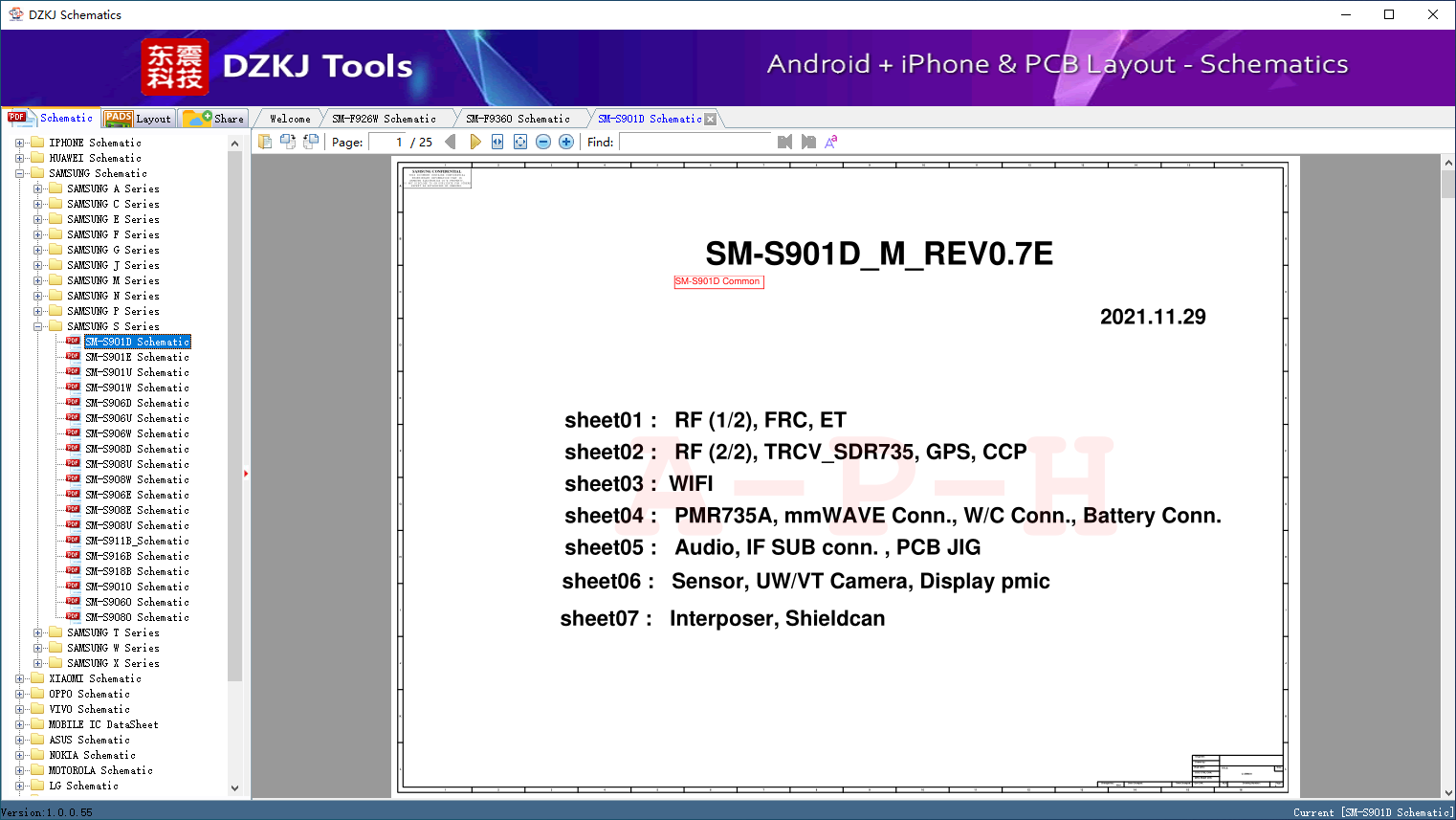1456x820 pixels.
Task: Open SM-S906U Schematic file
Action: click(x=137, y=418)
